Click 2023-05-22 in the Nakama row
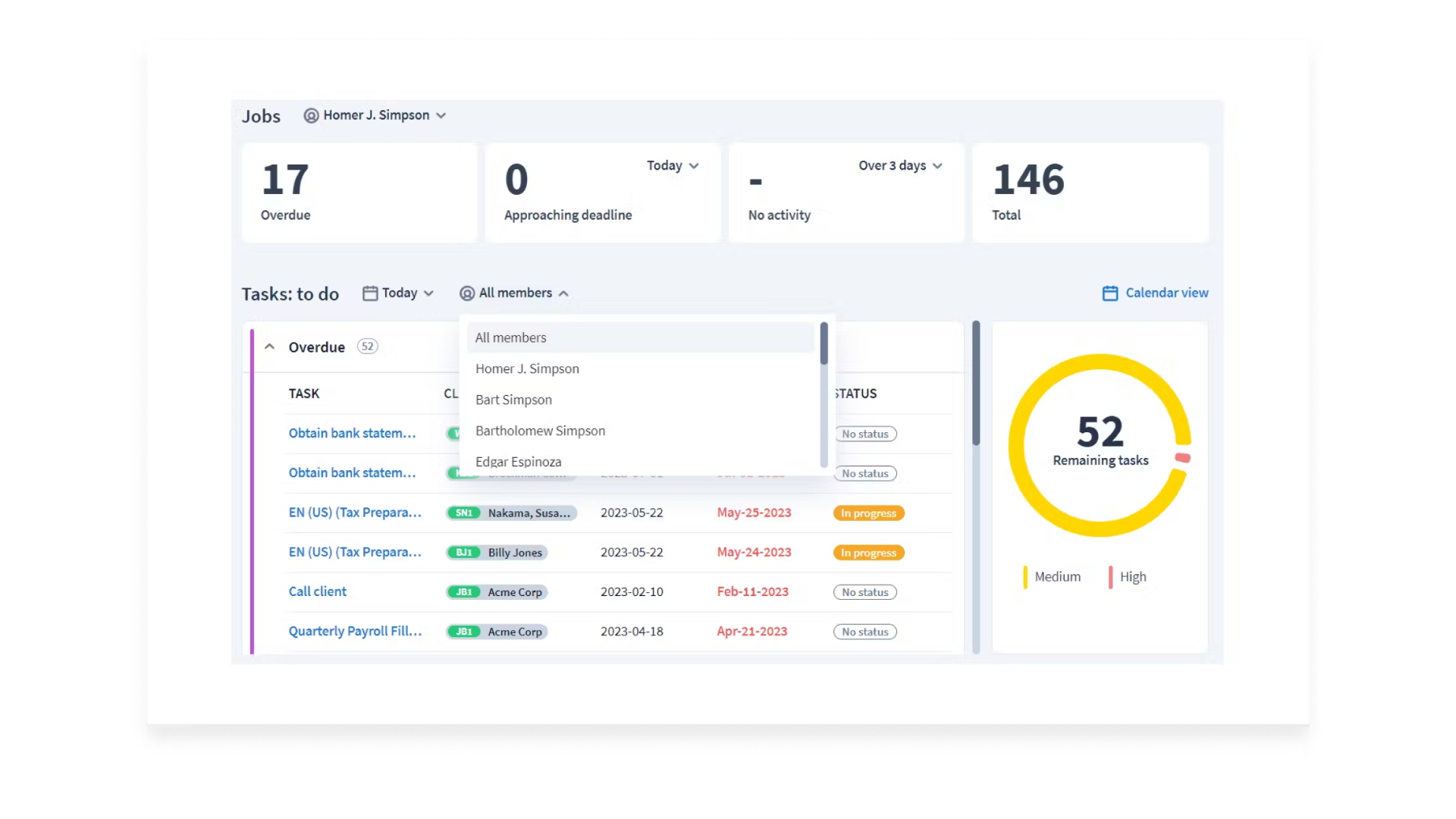 pos(632,513)
